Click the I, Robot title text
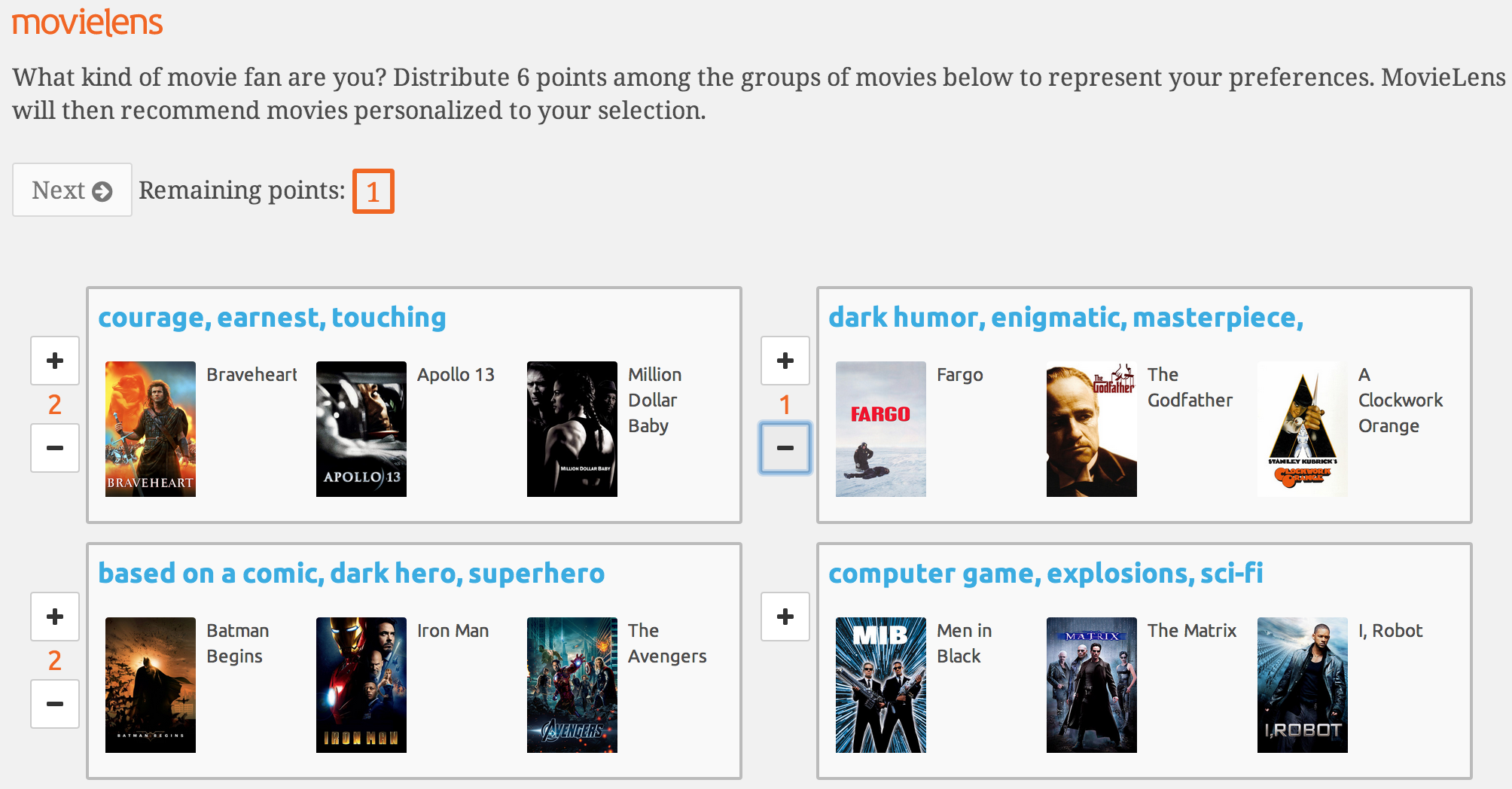This screenshot has height=789, width=1512. (x=1390, y=631)
